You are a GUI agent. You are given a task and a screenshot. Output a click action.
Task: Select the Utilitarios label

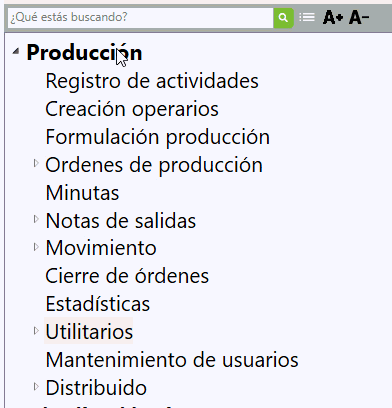pos(89,331)
